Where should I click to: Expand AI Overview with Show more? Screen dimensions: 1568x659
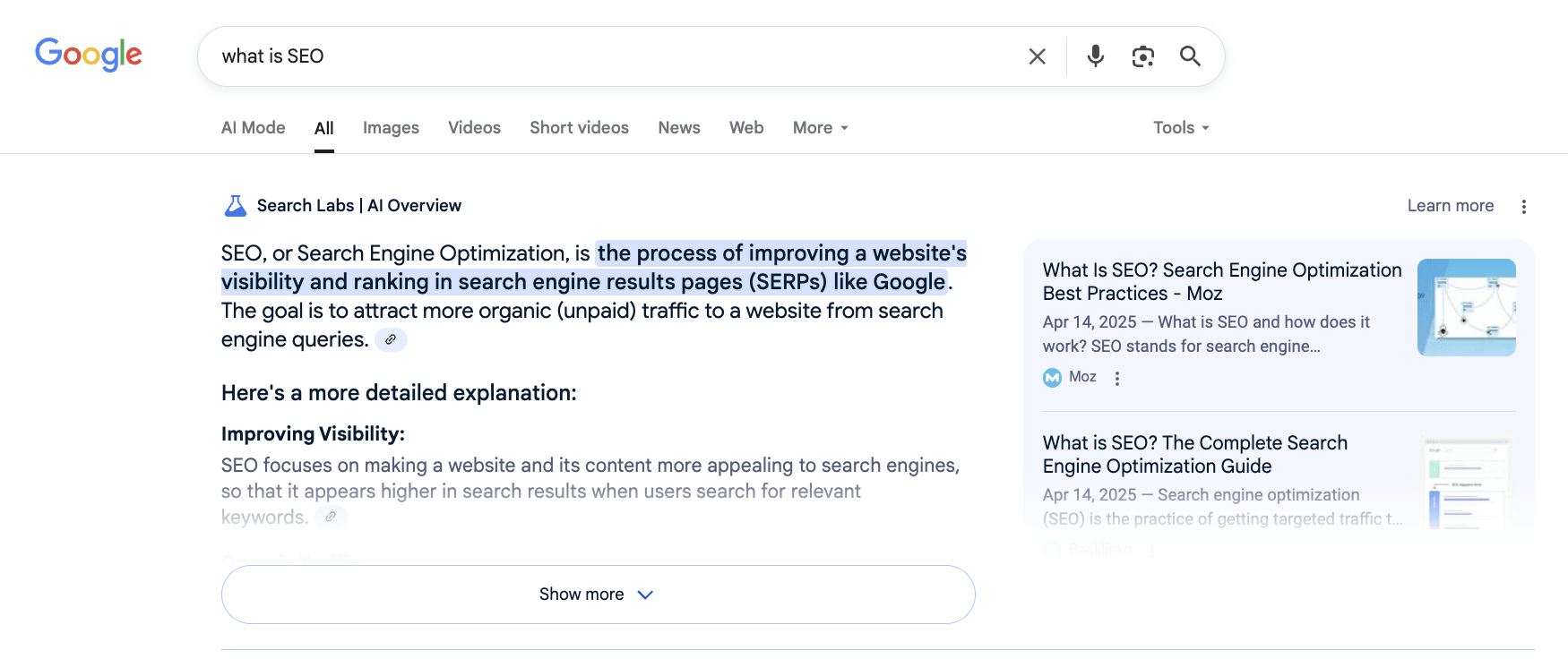(x=598, y=595)
